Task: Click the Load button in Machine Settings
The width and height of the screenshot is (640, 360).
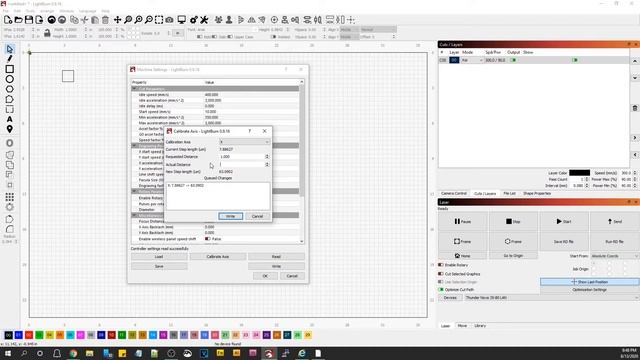Action: [x=159, y=257]
